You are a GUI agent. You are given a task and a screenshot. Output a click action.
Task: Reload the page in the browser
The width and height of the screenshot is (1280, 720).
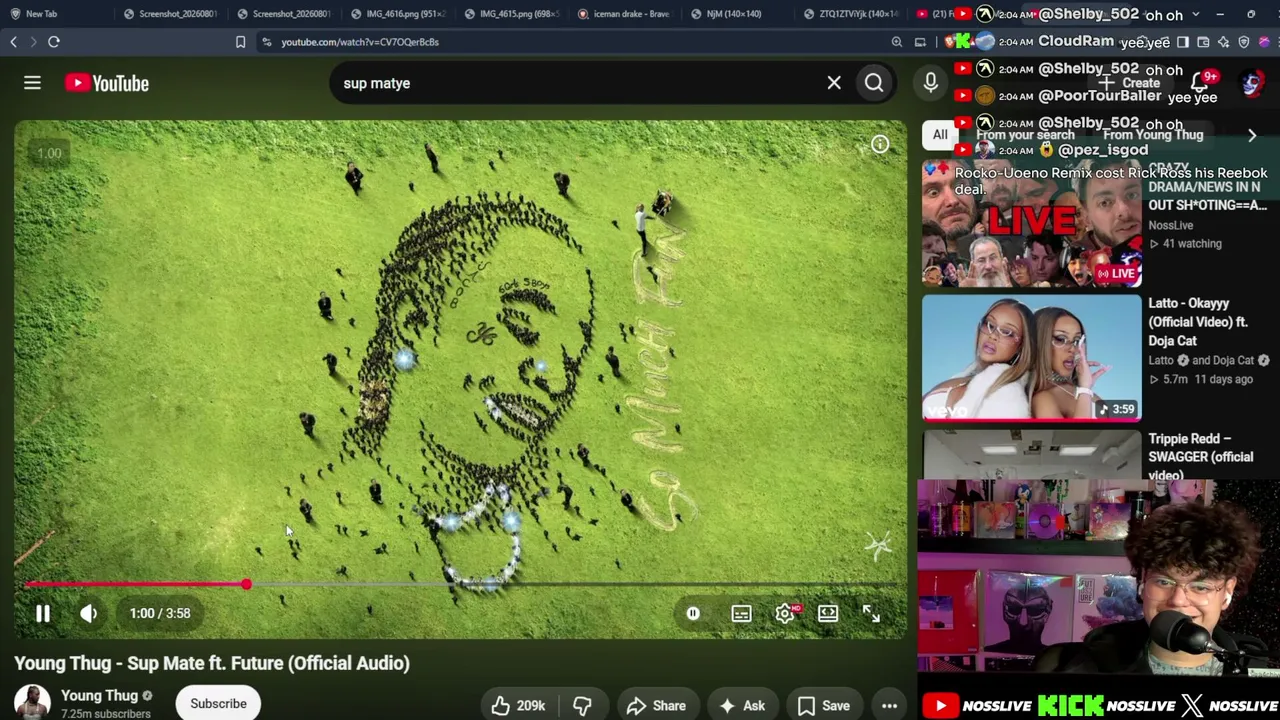click(x=54, y=42)
